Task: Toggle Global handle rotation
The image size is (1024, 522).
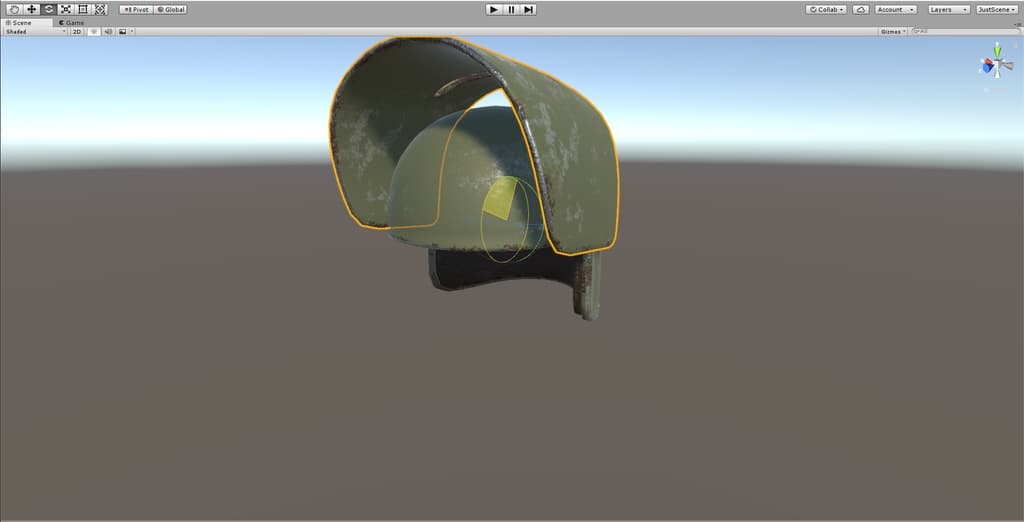Action: click(x=171, y=10)
